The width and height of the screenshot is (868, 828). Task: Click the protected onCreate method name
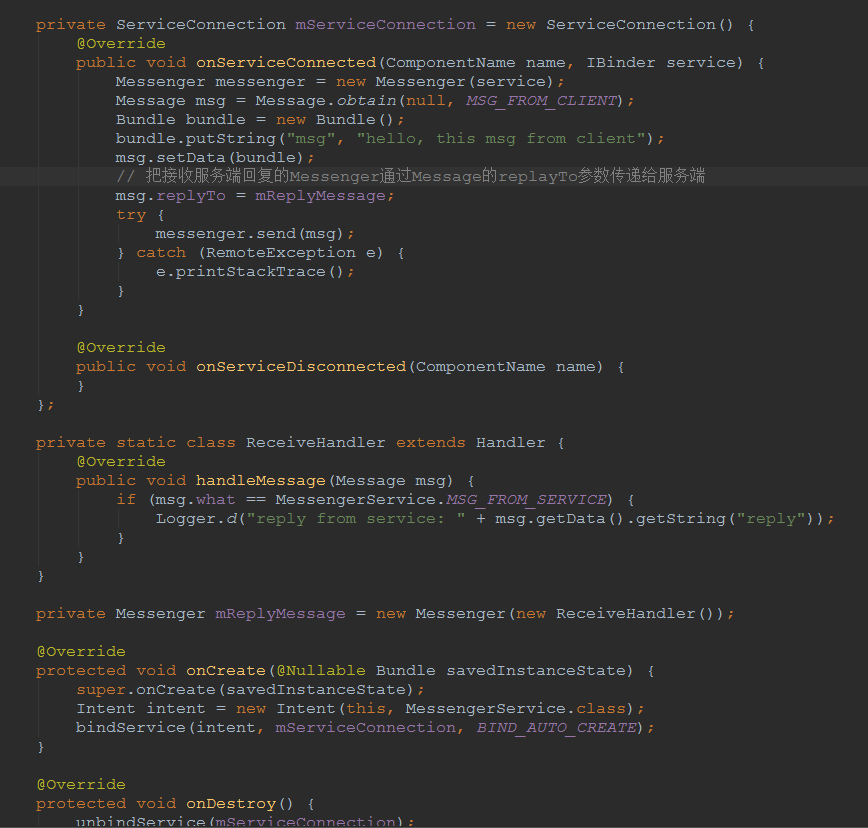[226, 671]
